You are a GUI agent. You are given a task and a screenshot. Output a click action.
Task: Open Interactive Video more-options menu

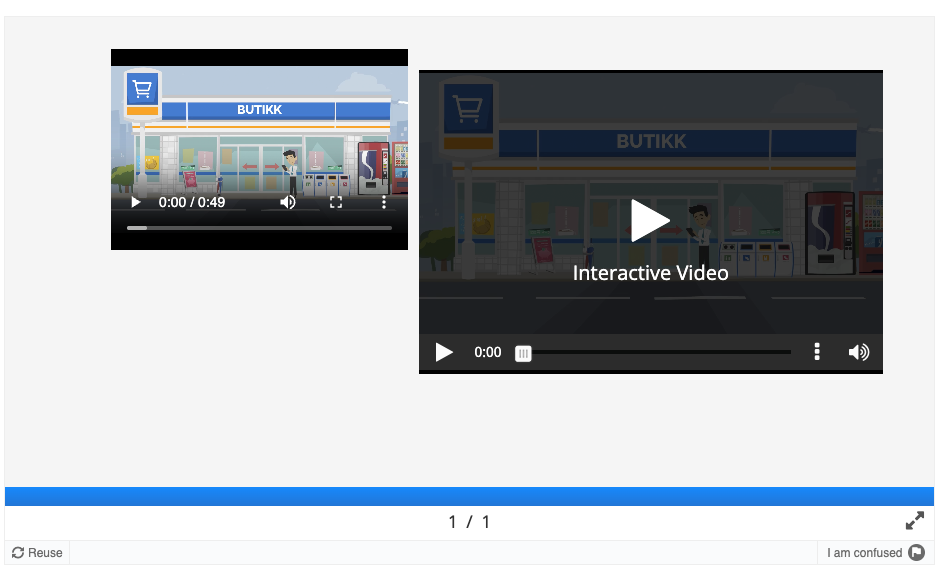(817, 352)
